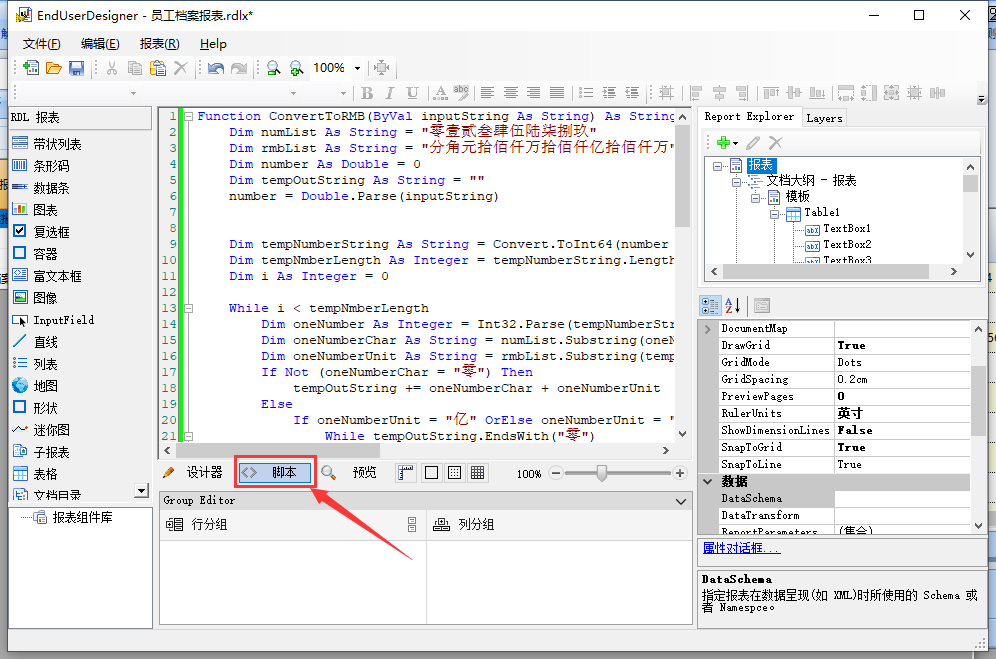The width and height of the screenshot is (996, 659).
Task: Click the 行分组 row group options icon
Action: 412,524
